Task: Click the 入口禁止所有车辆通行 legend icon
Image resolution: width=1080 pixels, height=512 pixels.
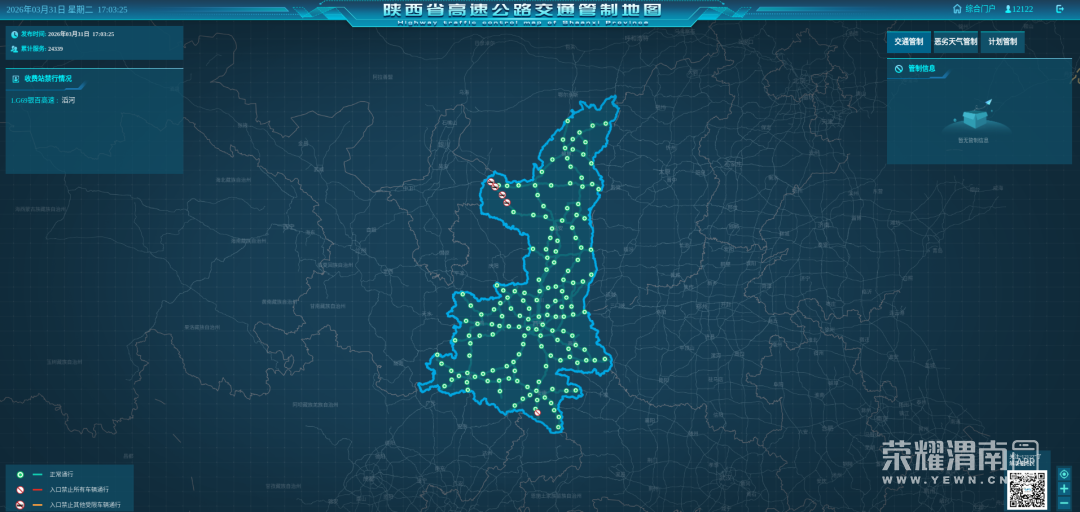Action: [19, 490]
